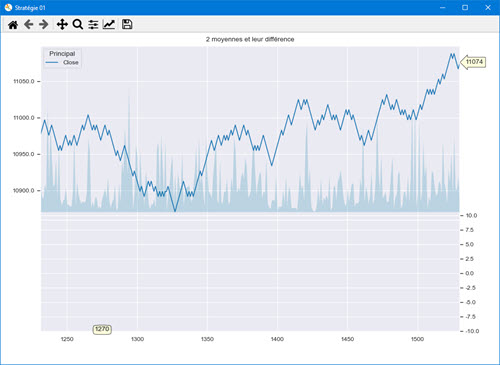This screenshot has width=500, height=365.
Task: Click the 10900.0 y-axis tick label
Action: 24,191
